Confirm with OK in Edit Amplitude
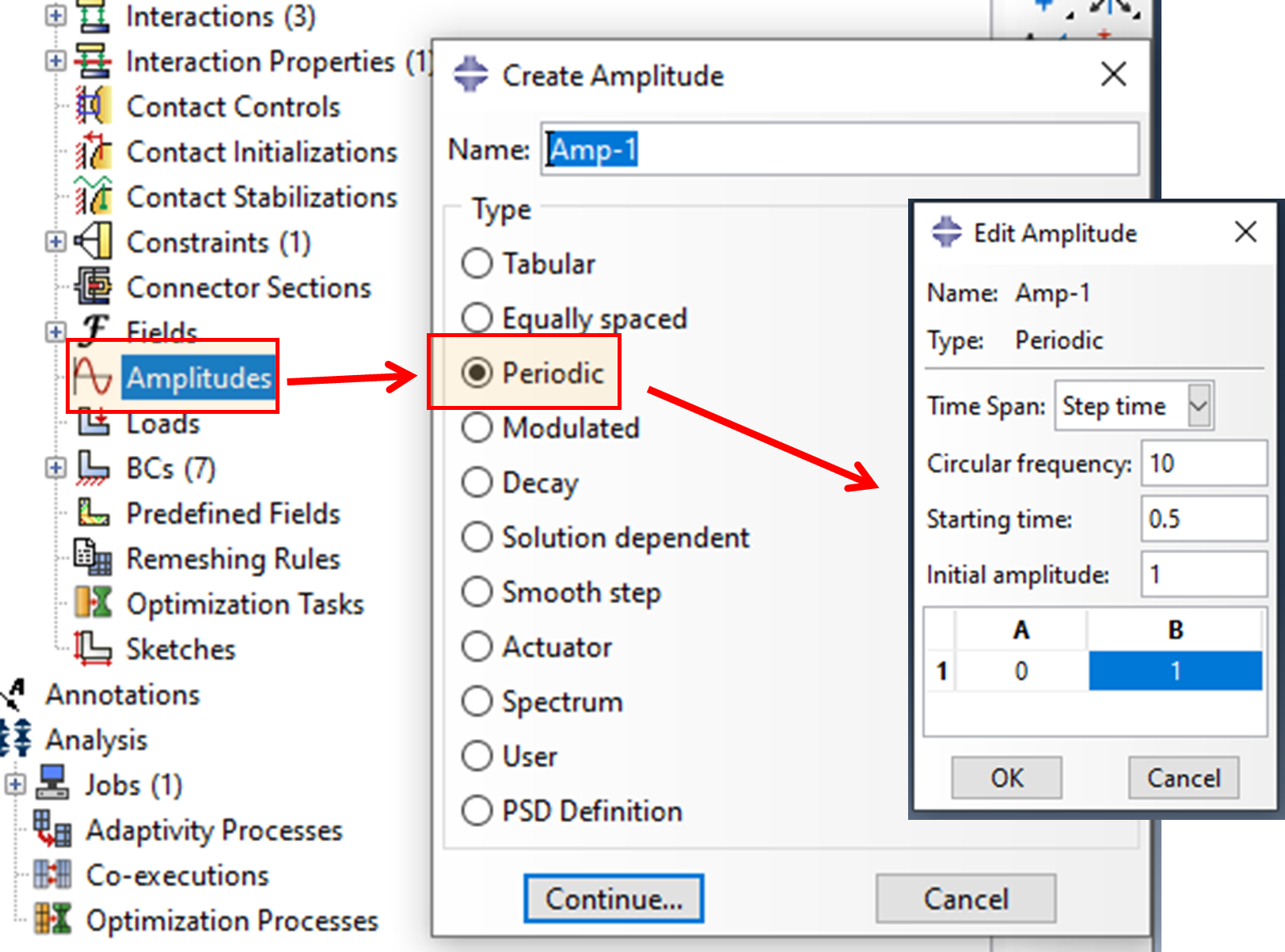The width and height of the screenshot is (1285, 952). [1006, 777]
